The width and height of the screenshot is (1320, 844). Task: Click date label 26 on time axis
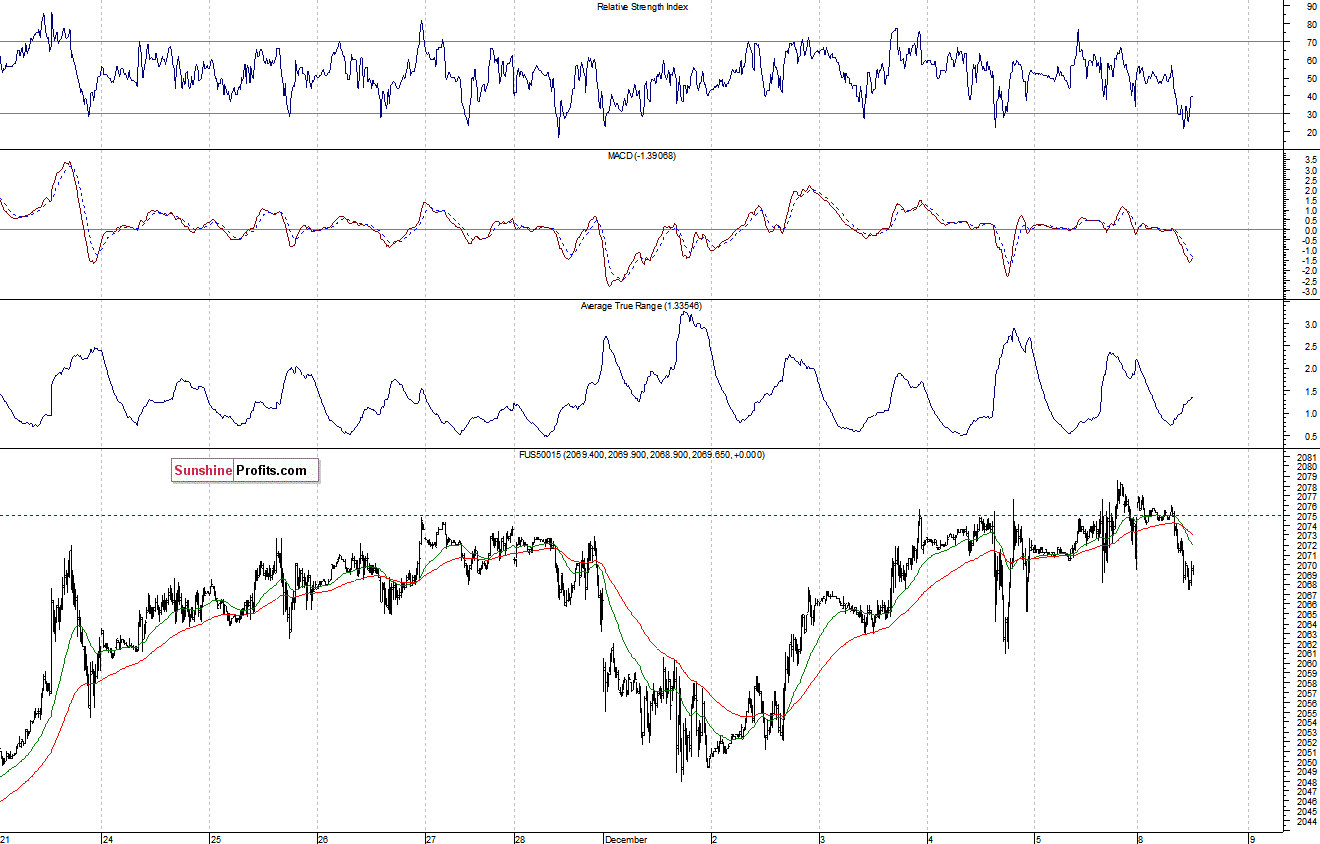point(322,838)
